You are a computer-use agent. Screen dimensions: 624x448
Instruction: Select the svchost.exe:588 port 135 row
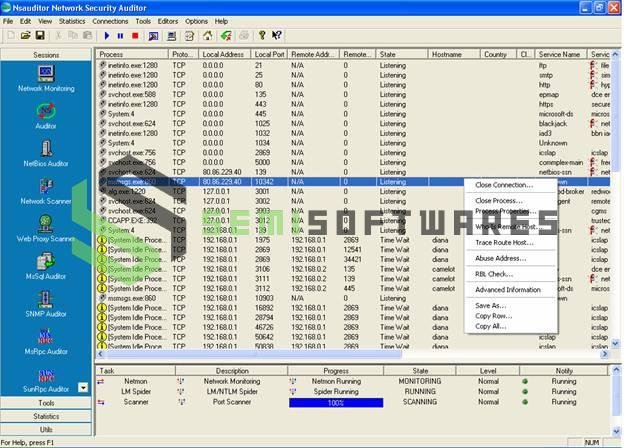(352, 94)
